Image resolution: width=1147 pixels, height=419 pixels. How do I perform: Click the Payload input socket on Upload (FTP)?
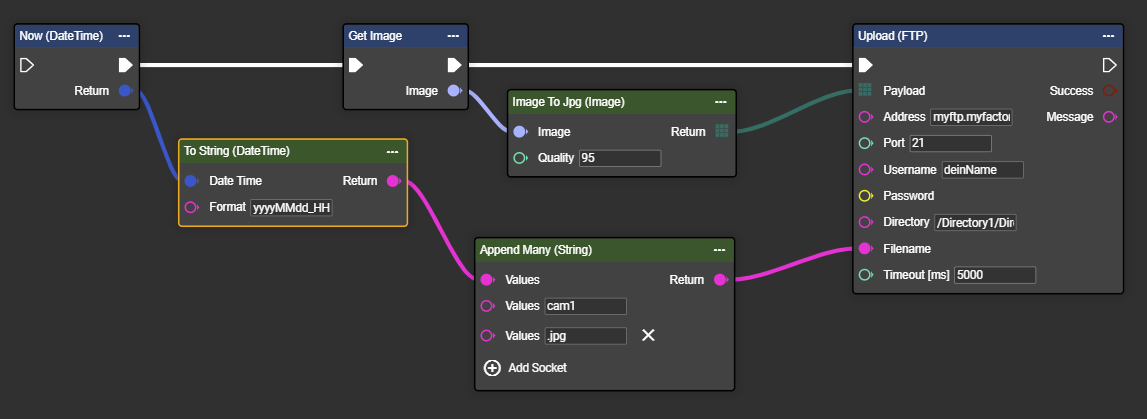click(866, 91)
